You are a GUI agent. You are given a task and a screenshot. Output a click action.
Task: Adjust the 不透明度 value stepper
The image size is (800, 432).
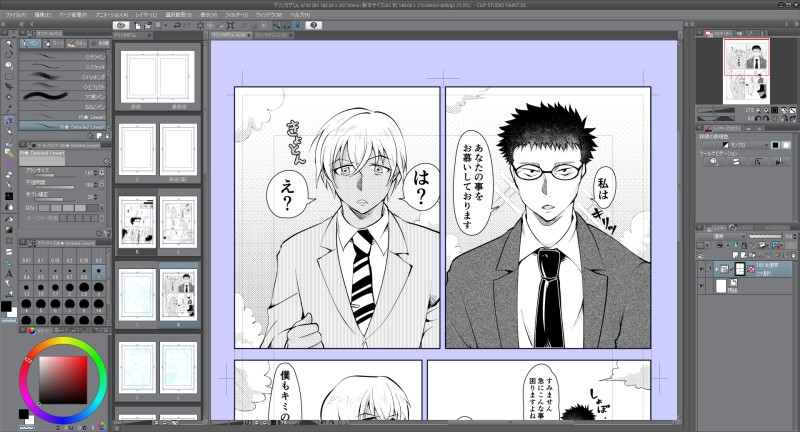[x=95, y=185]
